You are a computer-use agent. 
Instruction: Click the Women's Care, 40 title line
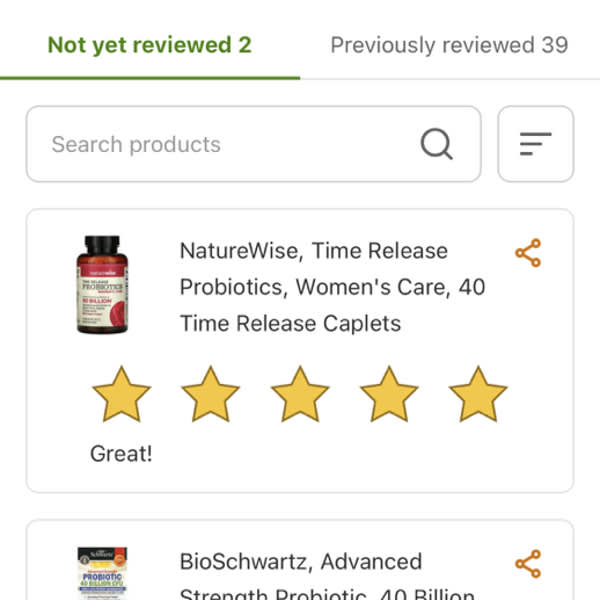[333, 287]
